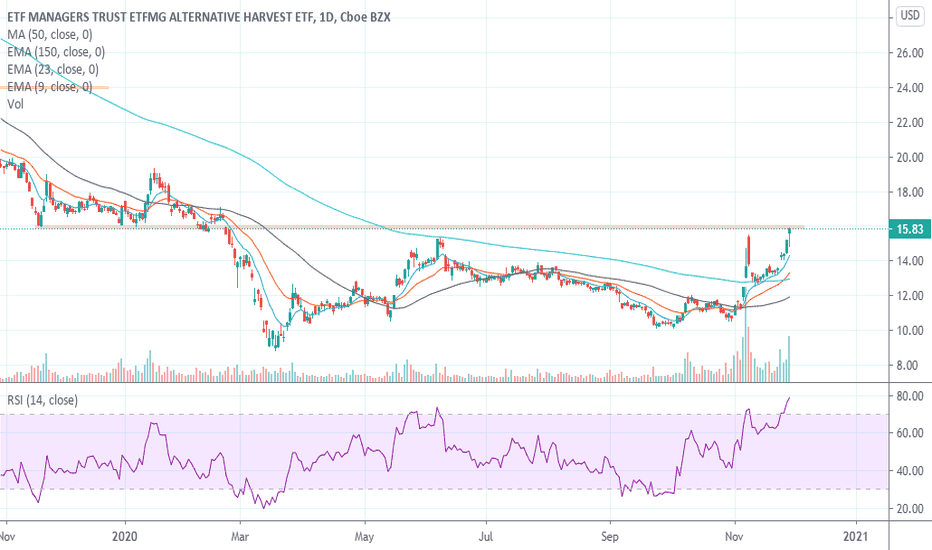This screenshot has height=550, width=932.
Task: Select the EMA (150, close, 0) indicator label
Action: click(56, 52)
